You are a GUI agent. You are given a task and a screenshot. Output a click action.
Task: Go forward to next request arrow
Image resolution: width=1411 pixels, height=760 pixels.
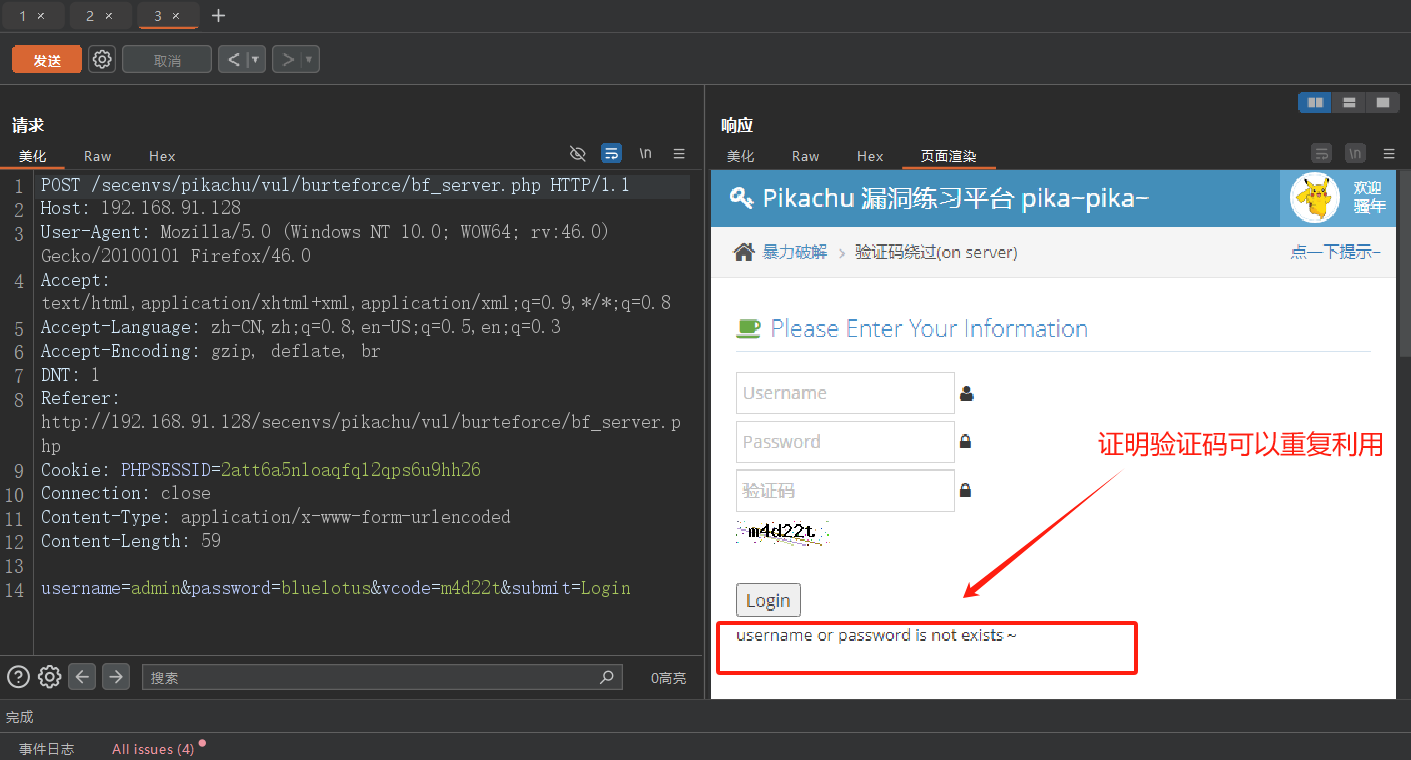click(x=287, y=60)
